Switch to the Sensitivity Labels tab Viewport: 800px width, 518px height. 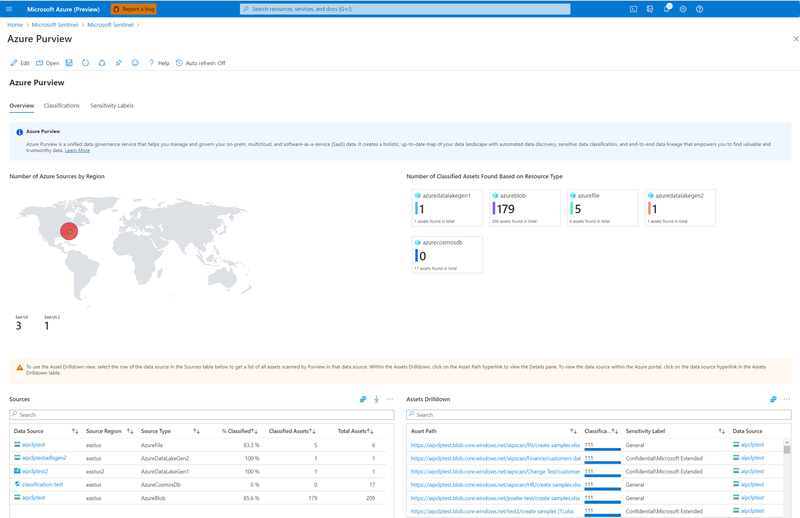[112, 106]
